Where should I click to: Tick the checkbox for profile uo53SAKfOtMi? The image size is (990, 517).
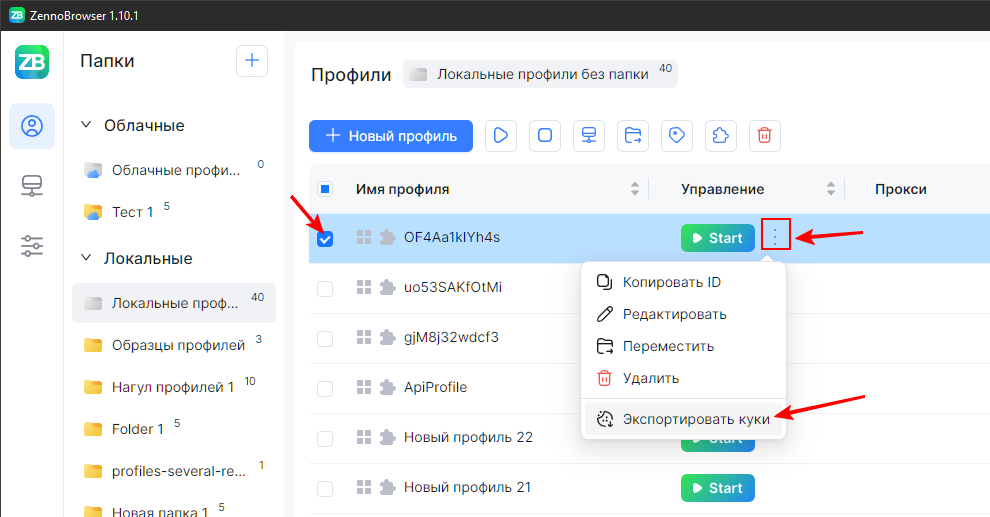325,289
